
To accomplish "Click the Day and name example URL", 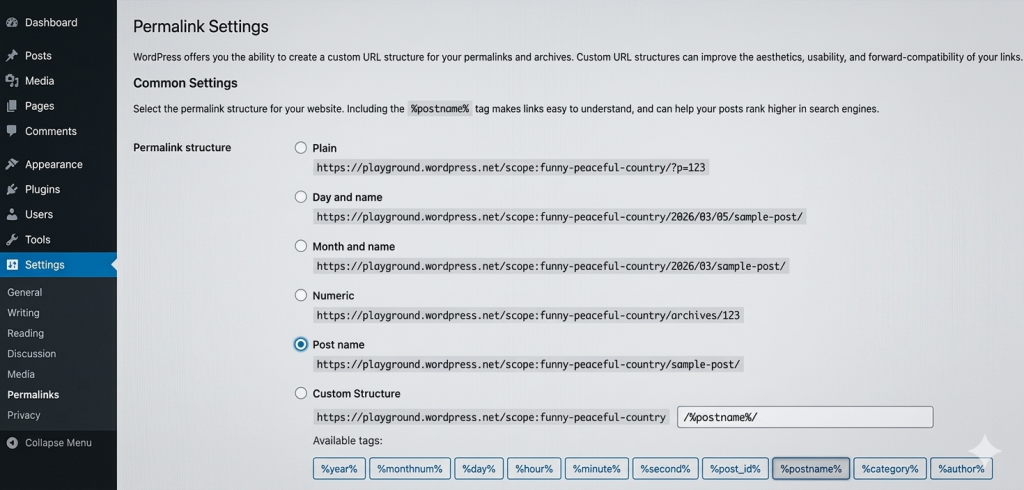I will (x=560, y=216).
